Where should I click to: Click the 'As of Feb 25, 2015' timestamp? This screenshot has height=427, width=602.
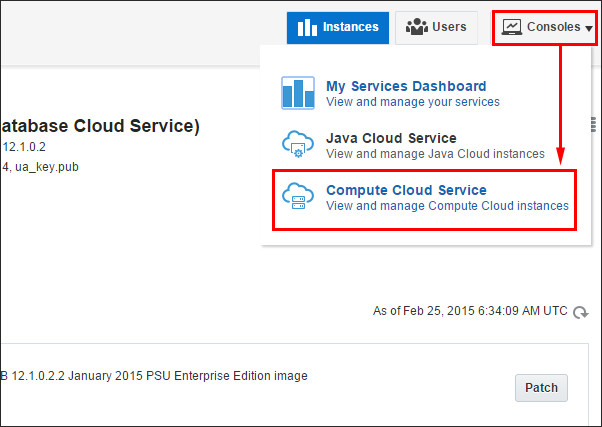pyautogui.click(x=470, y=311)
